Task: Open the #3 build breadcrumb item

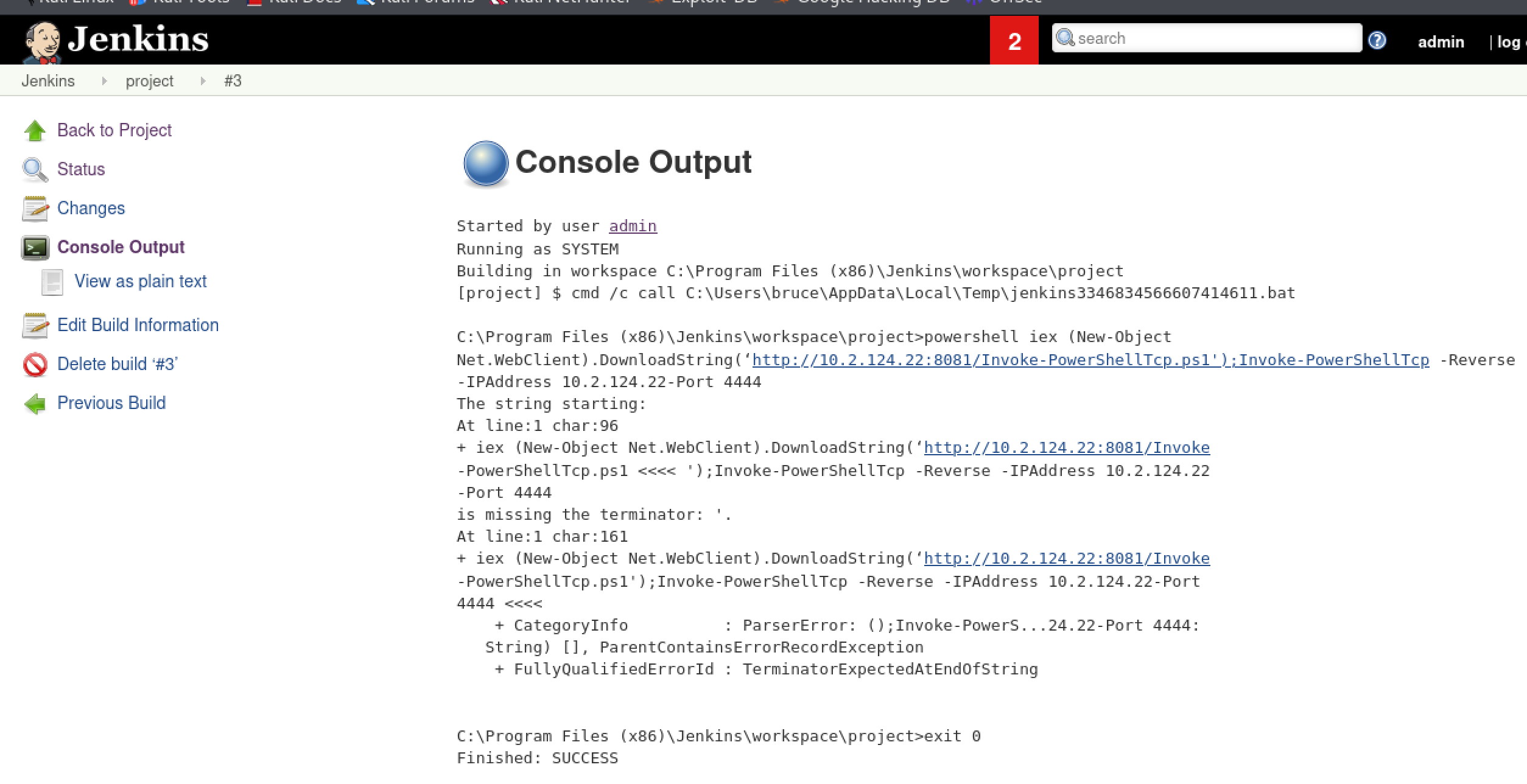Action: tap(233, 81)
